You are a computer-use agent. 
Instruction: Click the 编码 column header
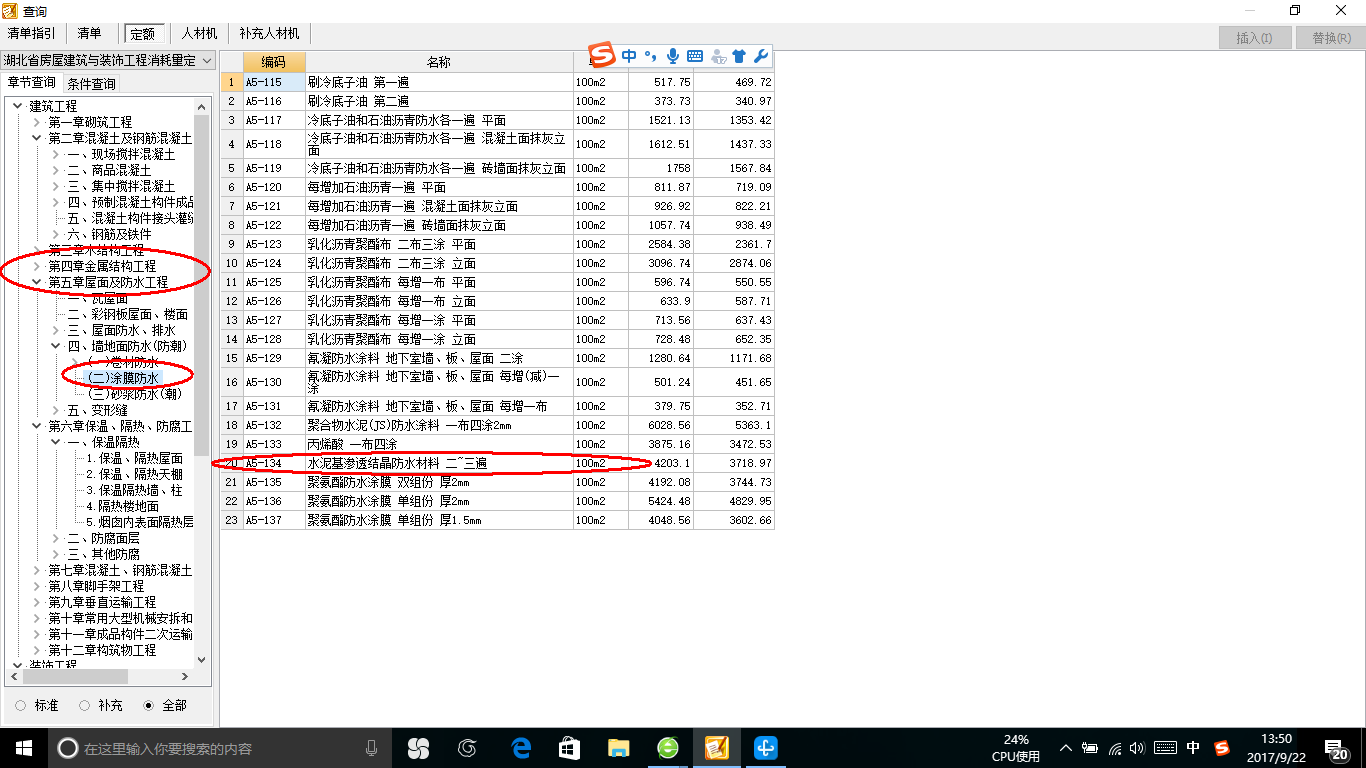coord(274,62)
